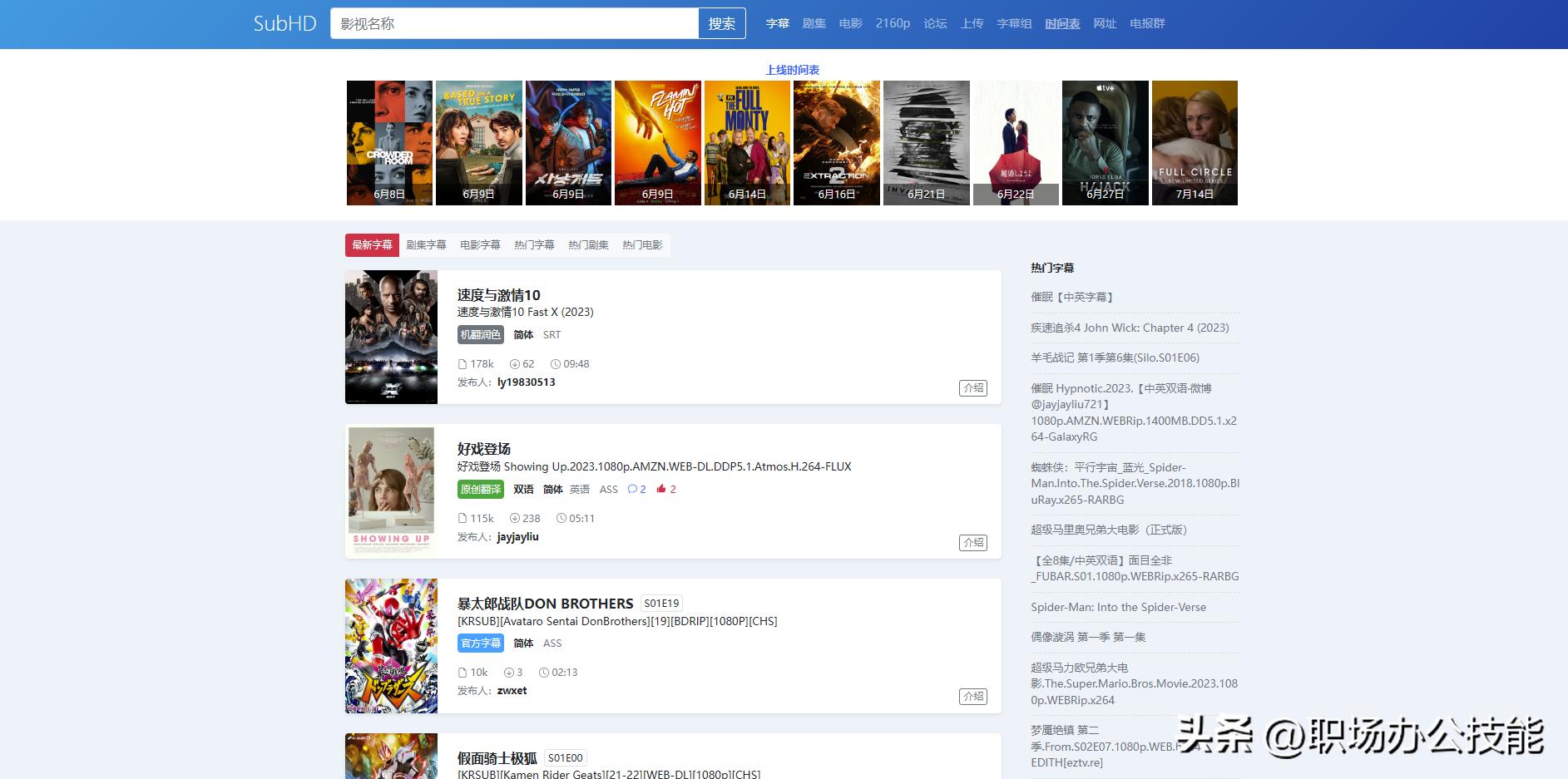
Task: Switch to the 剧集字幕 tab
Action: point(426,245)
